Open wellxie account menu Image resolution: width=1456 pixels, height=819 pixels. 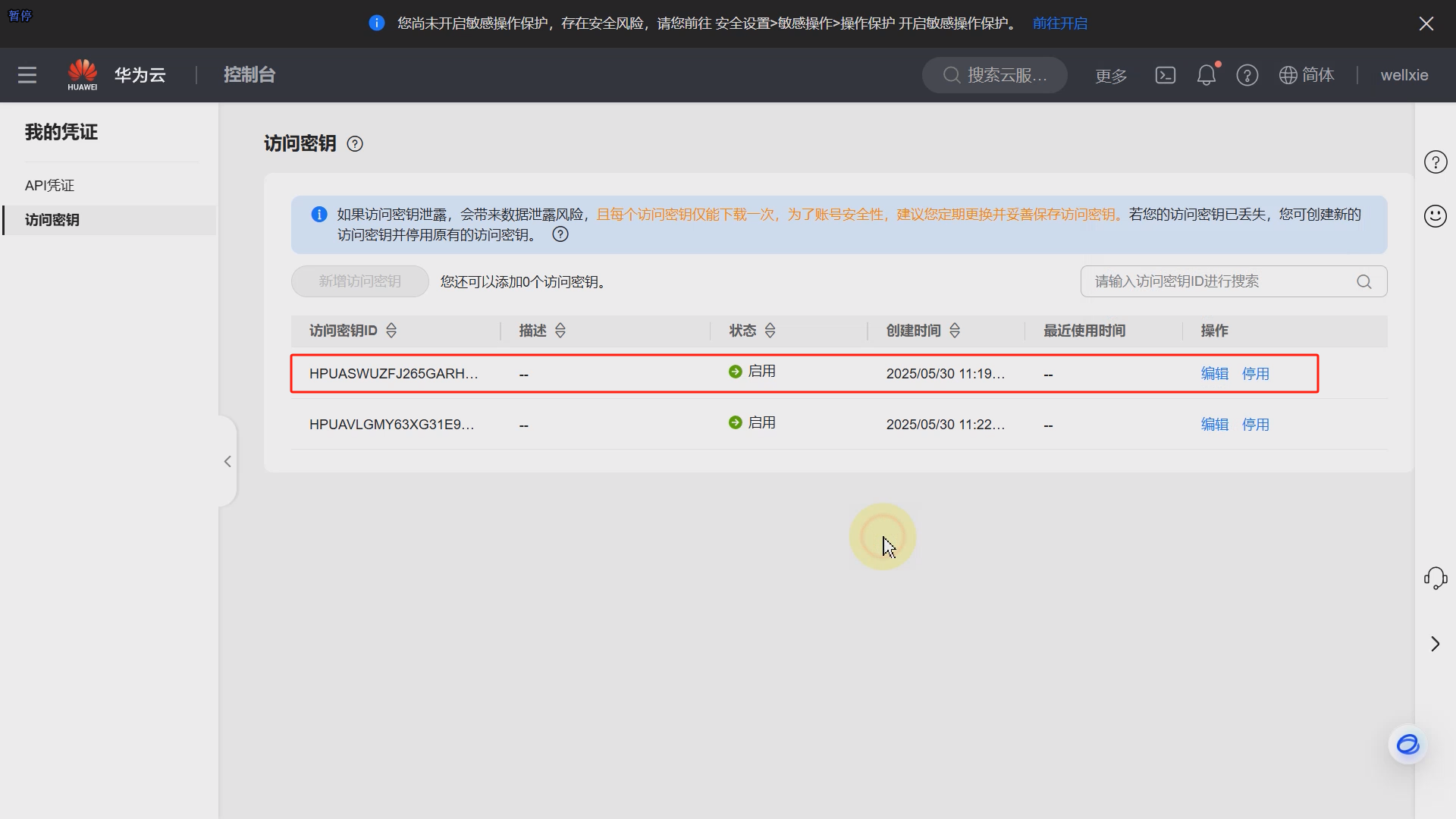click(1404, 75)
